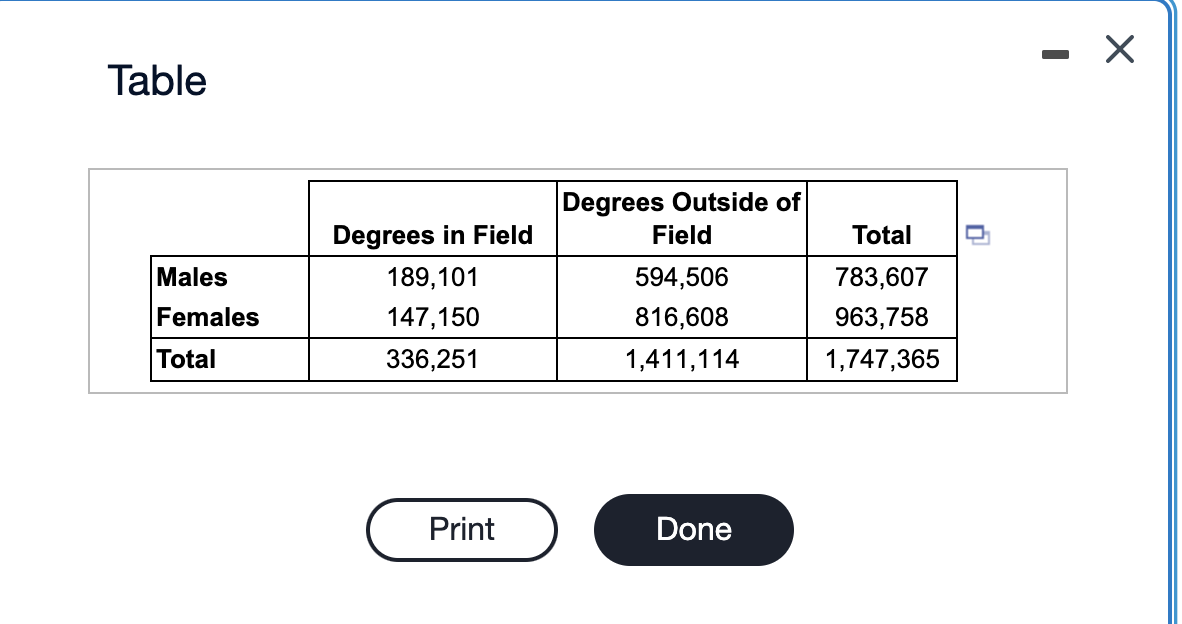Select the value 189,101
1182x624 pixels.
[433, 277]
